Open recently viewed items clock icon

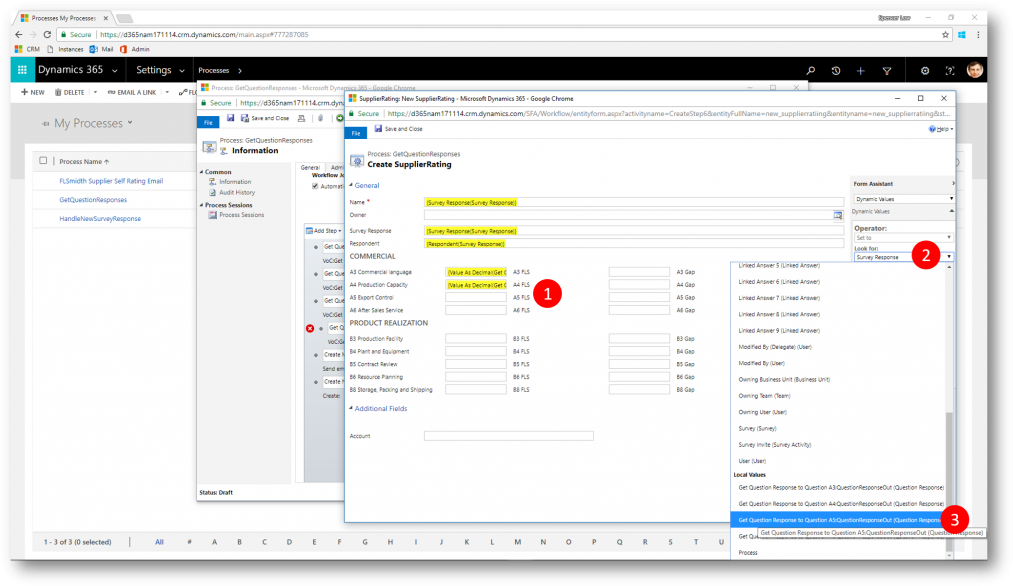click(x=835, y=71)
